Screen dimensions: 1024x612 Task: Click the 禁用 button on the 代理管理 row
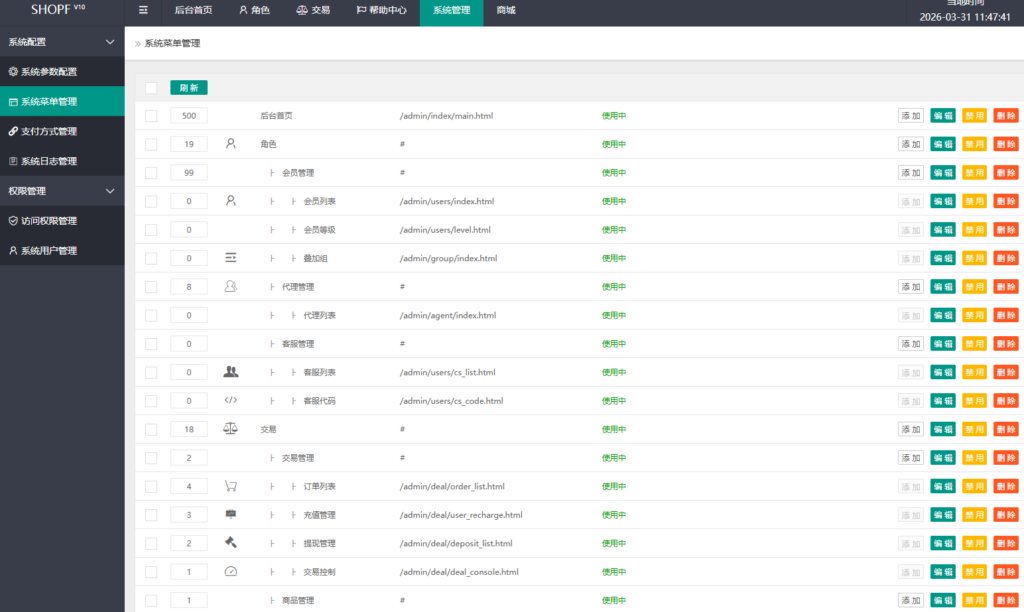(973, 286)
